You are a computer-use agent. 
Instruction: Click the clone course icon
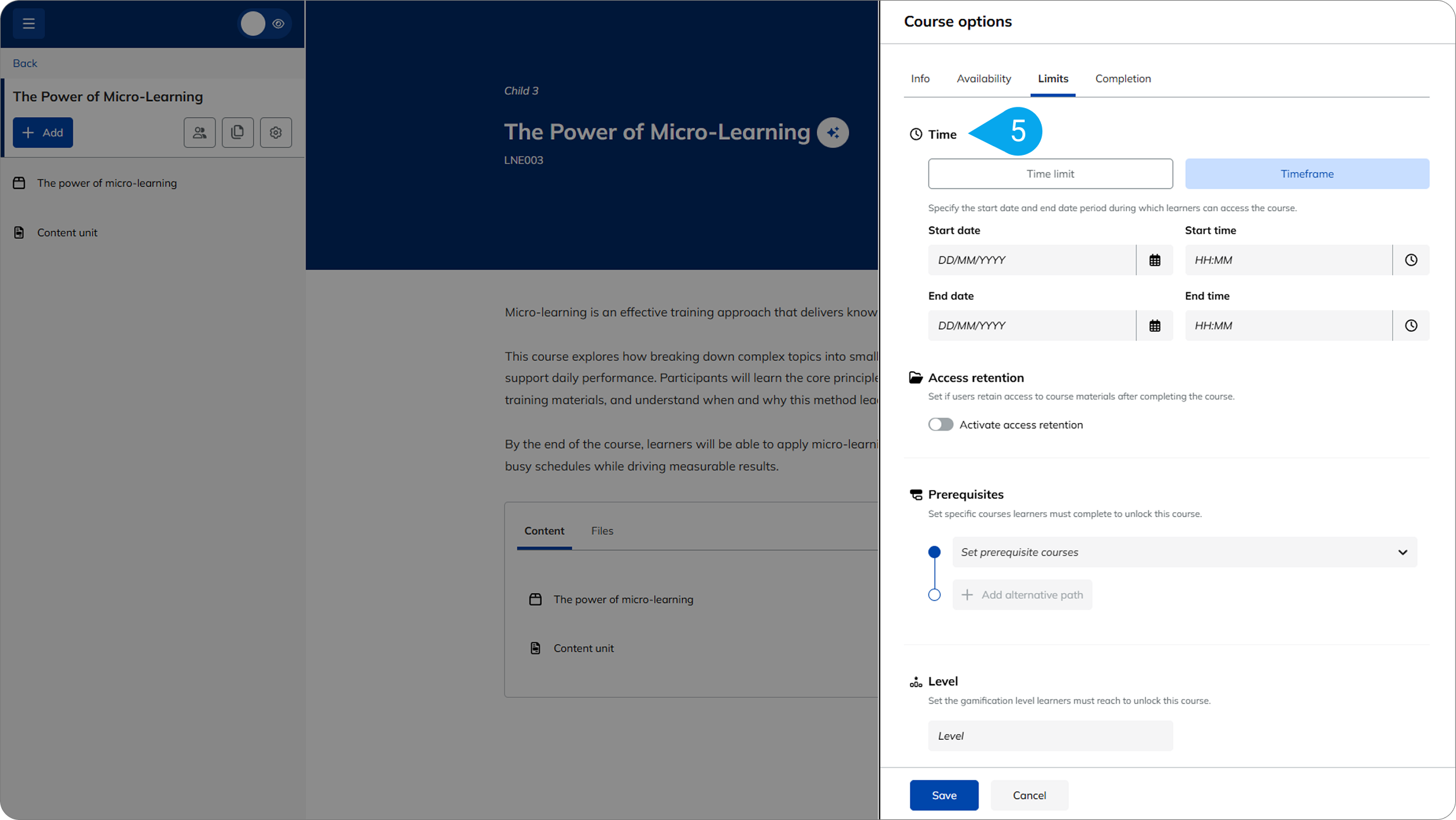click(238, 133)
